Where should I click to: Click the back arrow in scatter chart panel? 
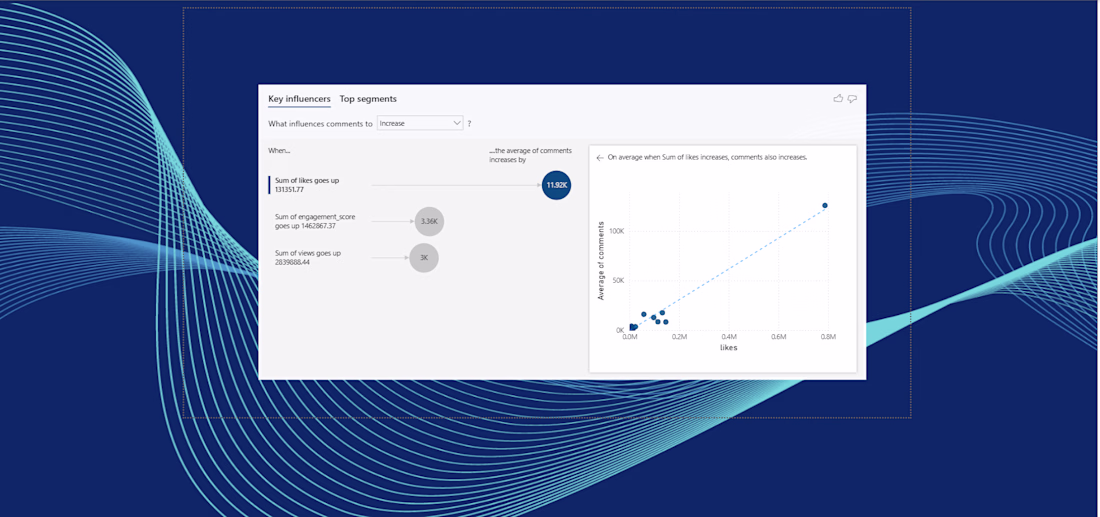click(600, 158)
